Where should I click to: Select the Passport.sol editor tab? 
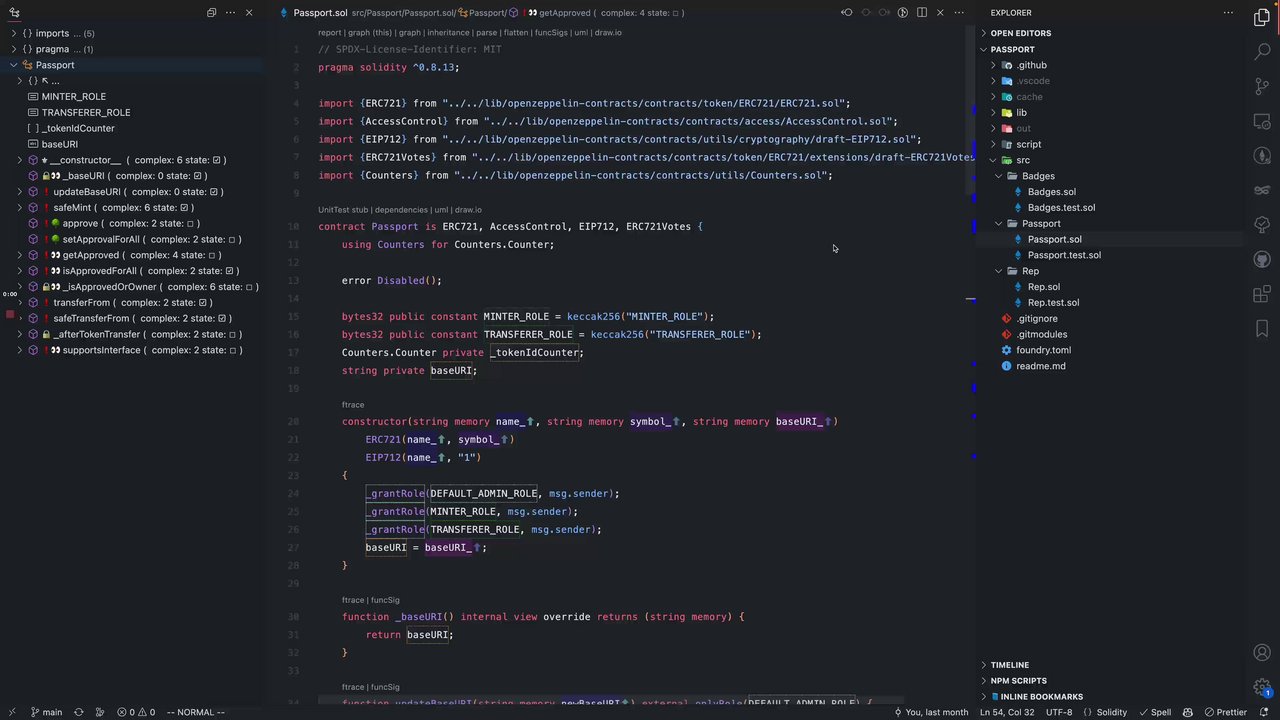[x=320, y=13]
